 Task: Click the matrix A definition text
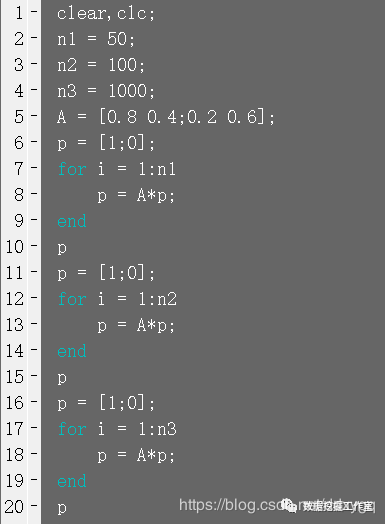tap(166, 117)
